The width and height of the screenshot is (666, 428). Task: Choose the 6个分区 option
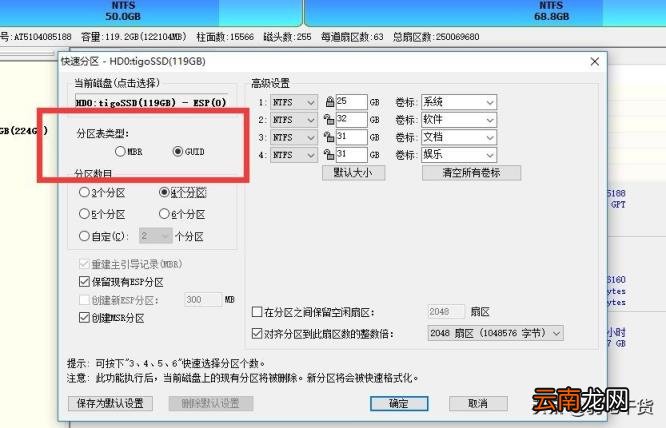182,214
